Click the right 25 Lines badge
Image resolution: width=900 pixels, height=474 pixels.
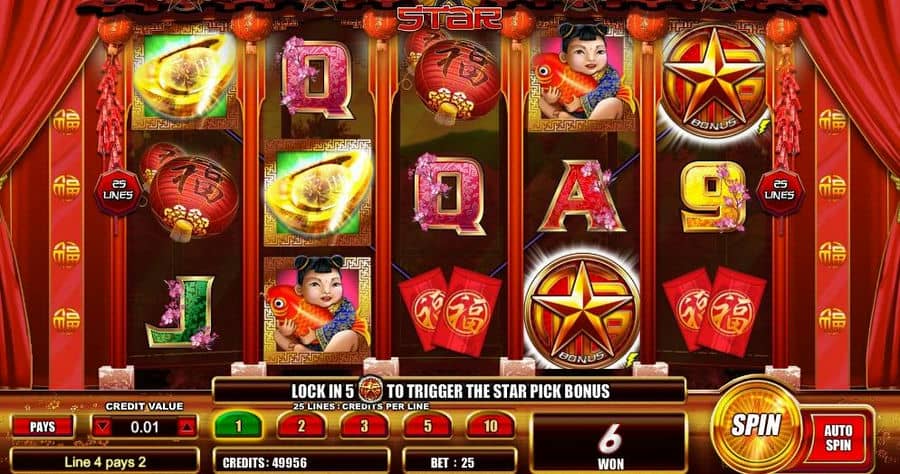point(779,191)
